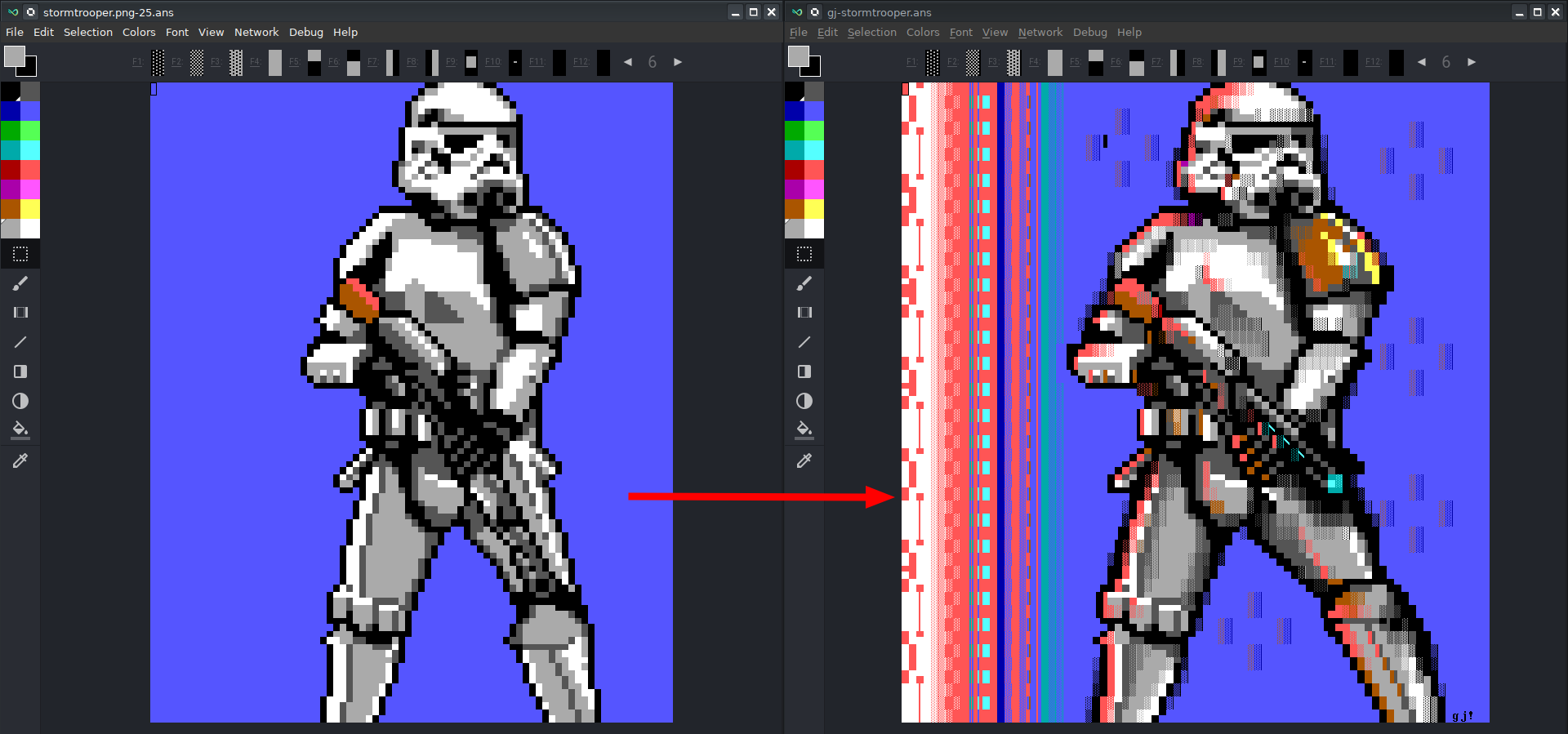Select the Brush tool in left window
This screenshot has height=734, width=1568.
[x=20, y=283]
